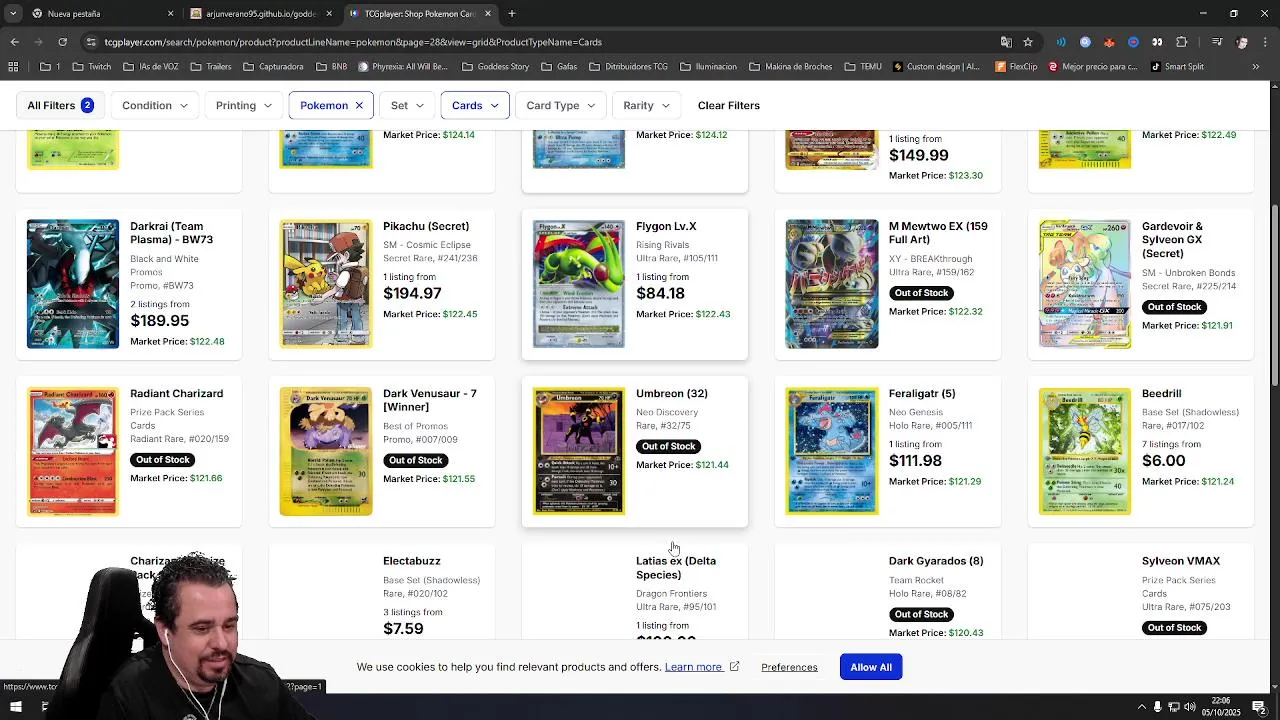Open the TEMU bookmark folder
Image resolution: width=1280 pixels, height=720 pixels.
[x=862, y=67]
